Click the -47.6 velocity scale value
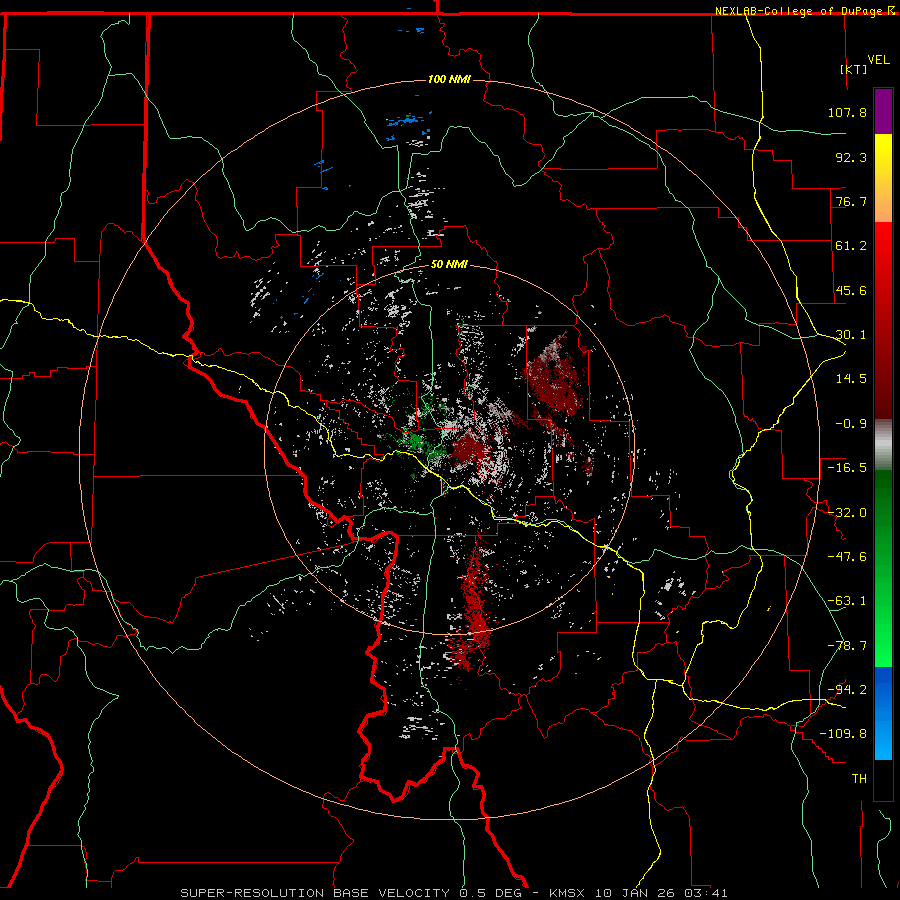The height and width of the screenshot is (900, 900). coord(847,557)
